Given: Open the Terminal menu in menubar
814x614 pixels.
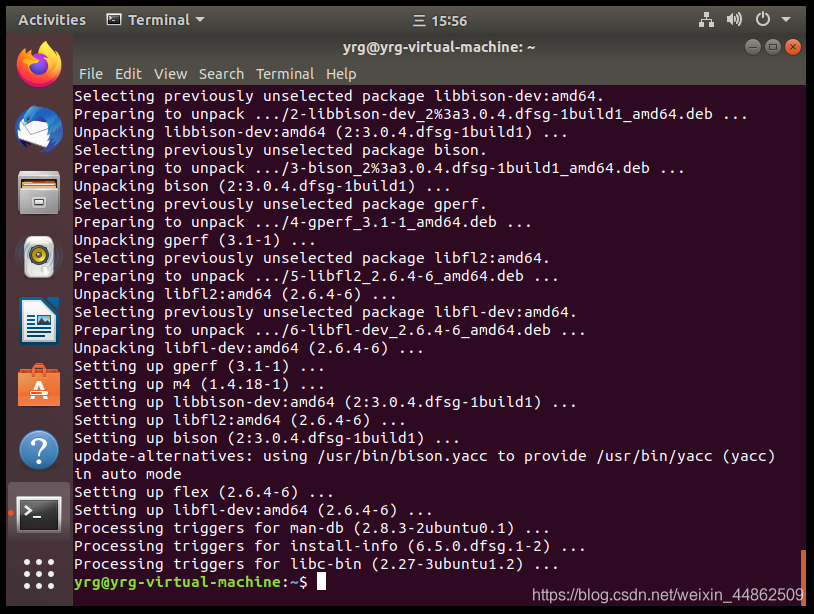Looking at the screenshot, I should 285,74.
